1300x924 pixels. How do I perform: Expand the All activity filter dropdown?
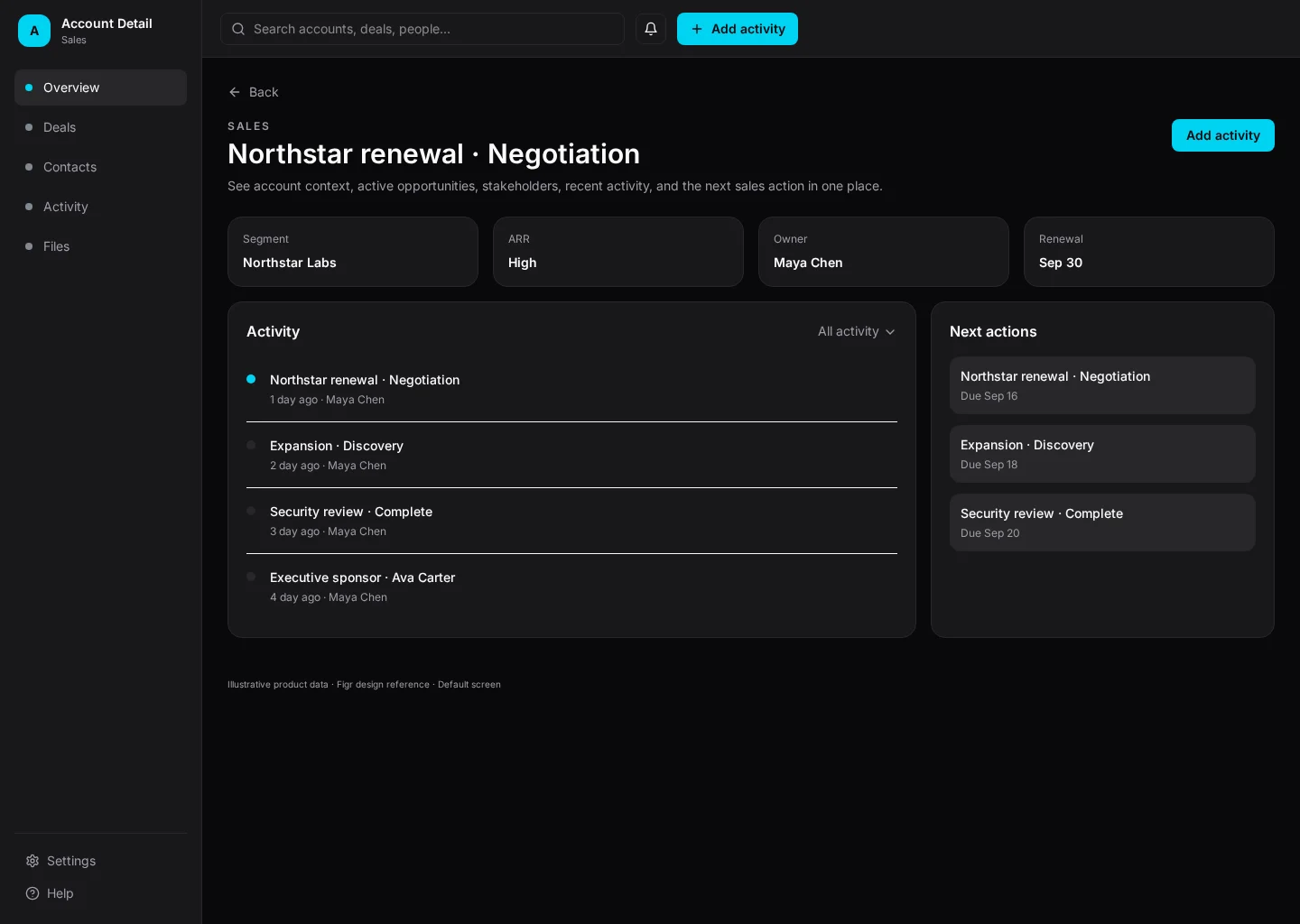click(857, 331)
